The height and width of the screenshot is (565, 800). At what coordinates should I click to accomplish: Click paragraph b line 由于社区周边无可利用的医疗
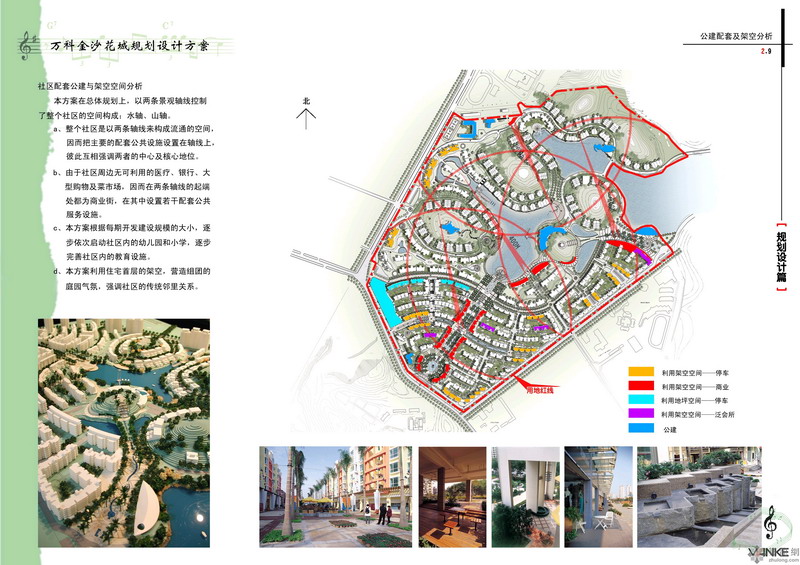pos(132,173)
